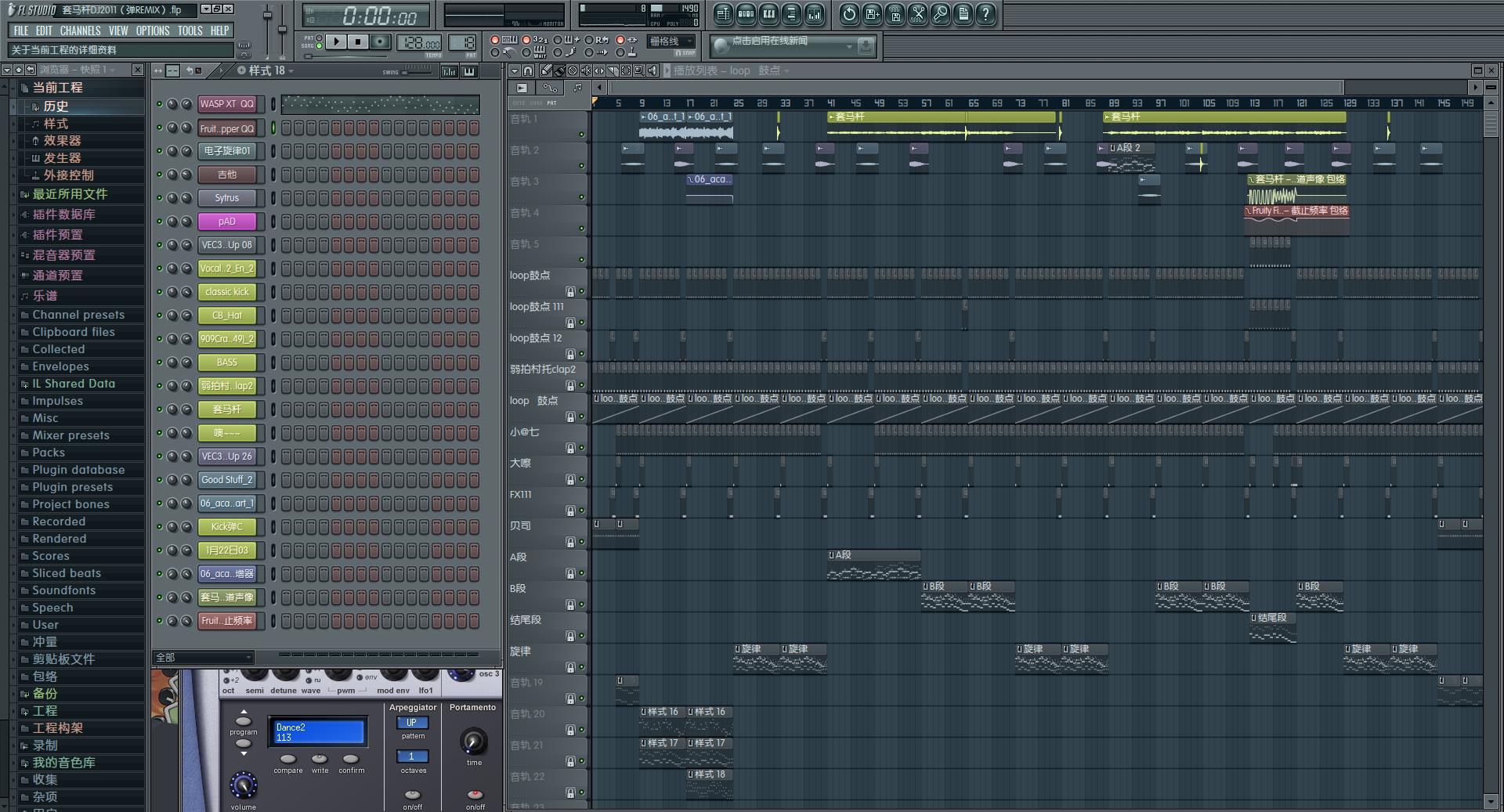The height and width of the screenshot is (812, 1504).
Task: Open the VIEW menu
Action: (118, 31)
